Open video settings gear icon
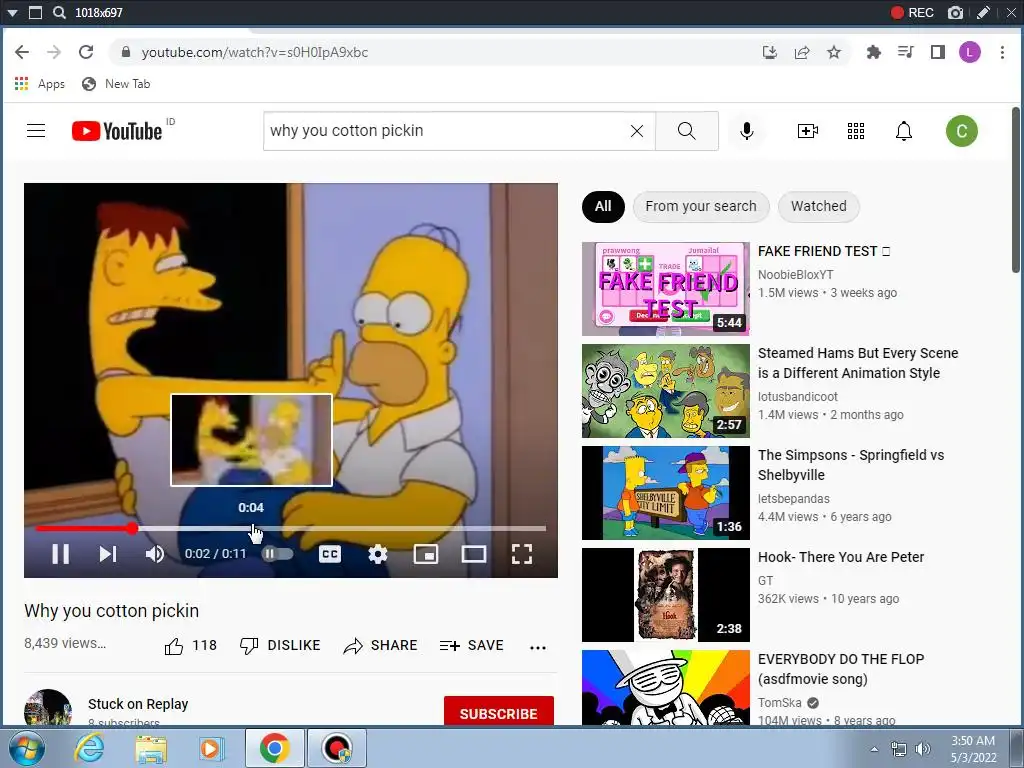Image resolution: width=1024 pixels, height=768 pixels. click(377, 554)
